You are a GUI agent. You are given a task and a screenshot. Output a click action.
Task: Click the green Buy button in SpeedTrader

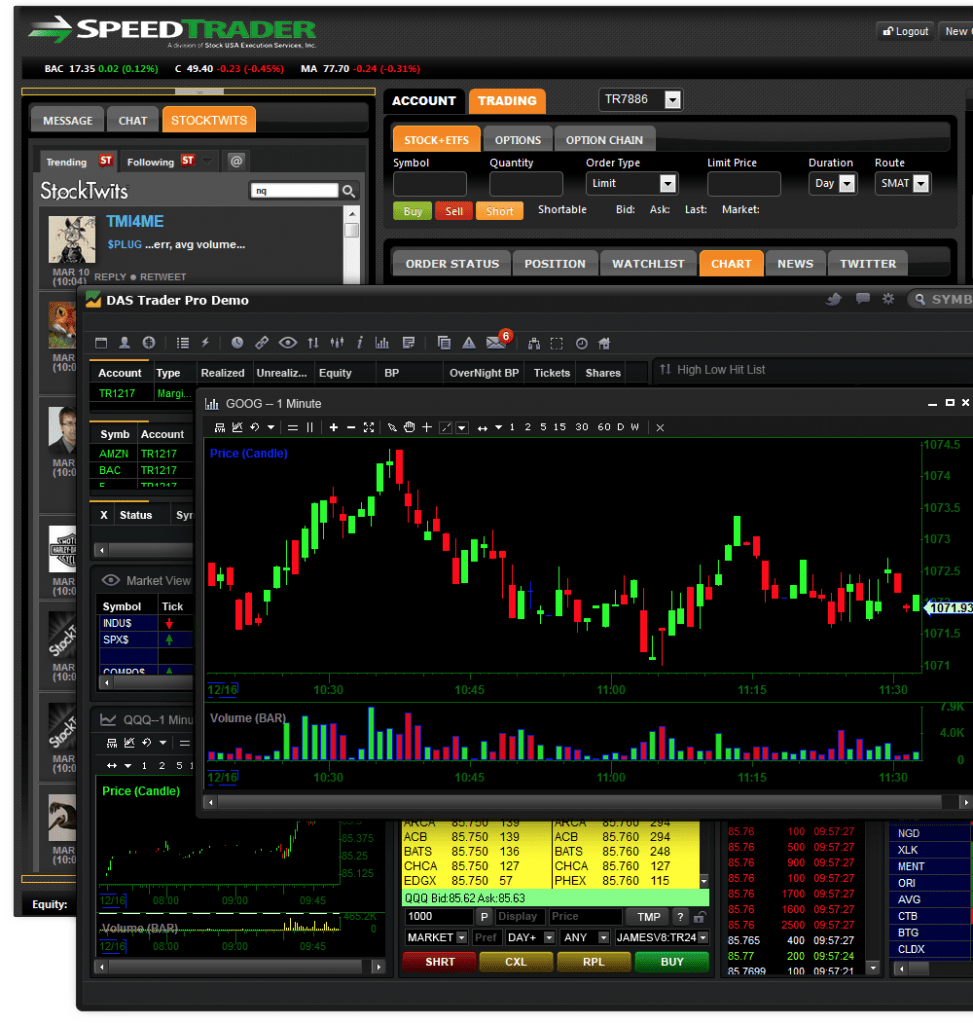point(412,211)
